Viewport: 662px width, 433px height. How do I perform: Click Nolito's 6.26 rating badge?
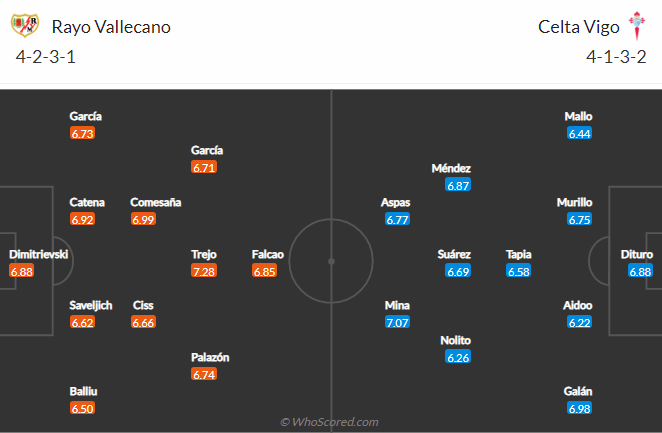point(458,357)
